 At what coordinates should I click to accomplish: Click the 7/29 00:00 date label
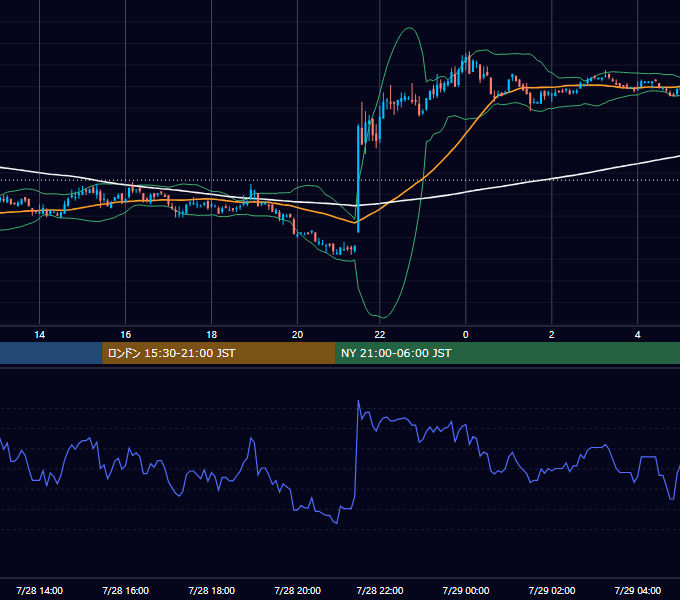tap(466, 590)
